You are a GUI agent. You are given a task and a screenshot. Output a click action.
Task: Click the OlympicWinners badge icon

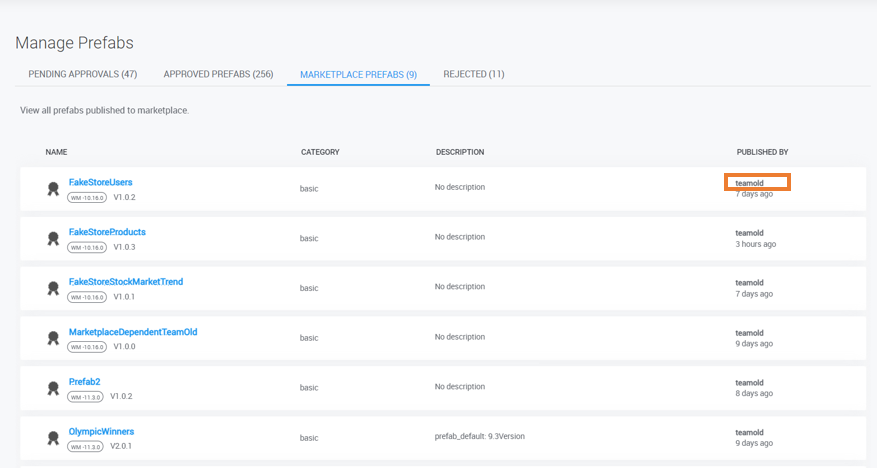point(53,438)
